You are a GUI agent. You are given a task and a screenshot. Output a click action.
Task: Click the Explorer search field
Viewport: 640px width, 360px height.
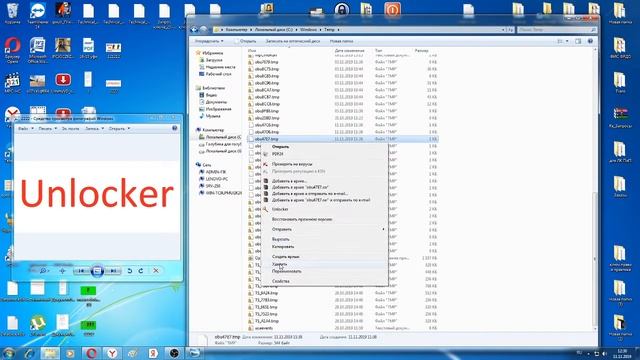(x=557, y=30)
